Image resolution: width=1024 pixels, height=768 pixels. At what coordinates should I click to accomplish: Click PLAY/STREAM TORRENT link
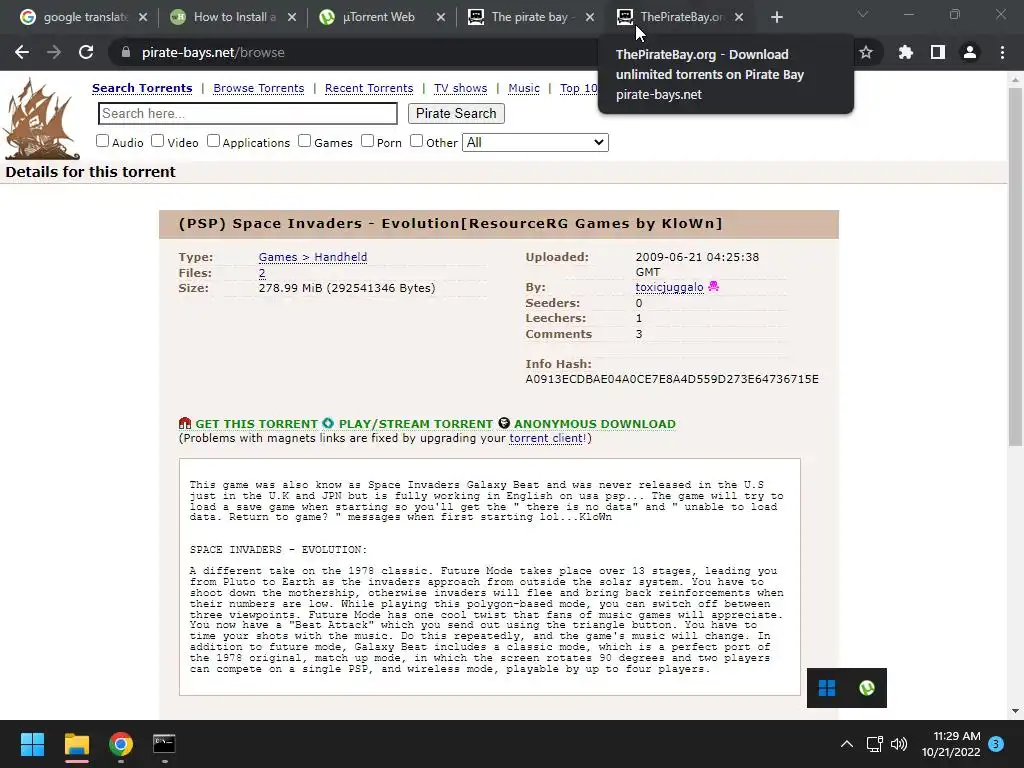coord(415,424)
